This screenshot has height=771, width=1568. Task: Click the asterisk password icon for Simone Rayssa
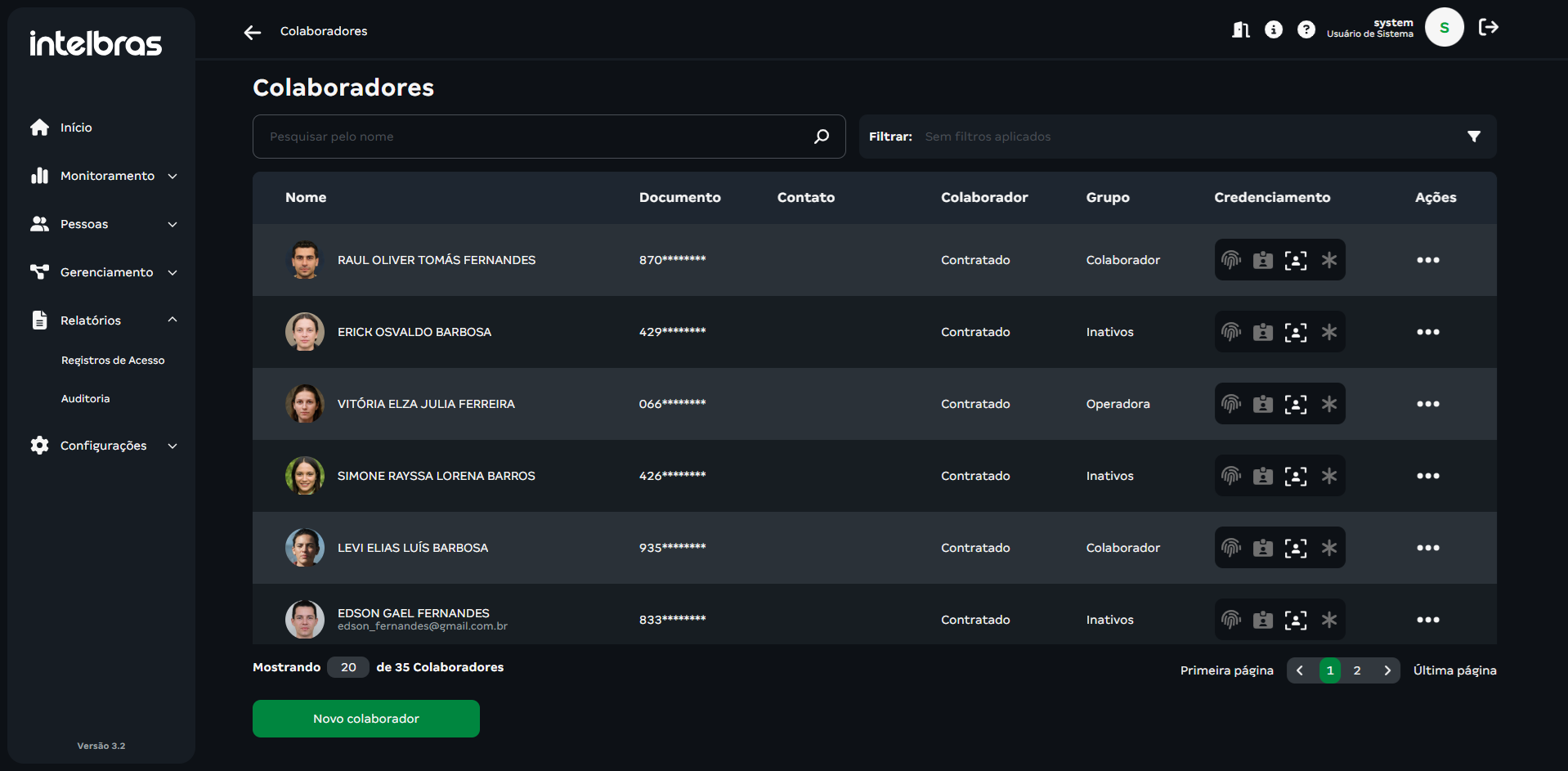point(1329,476)
